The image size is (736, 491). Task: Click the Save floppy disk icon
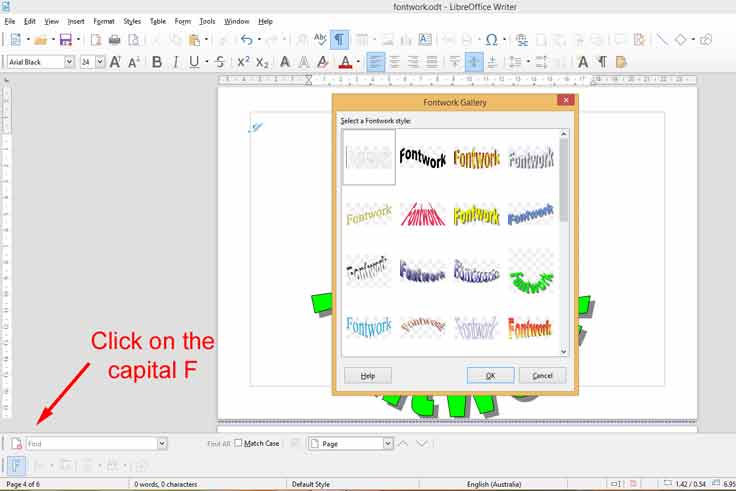66,40
